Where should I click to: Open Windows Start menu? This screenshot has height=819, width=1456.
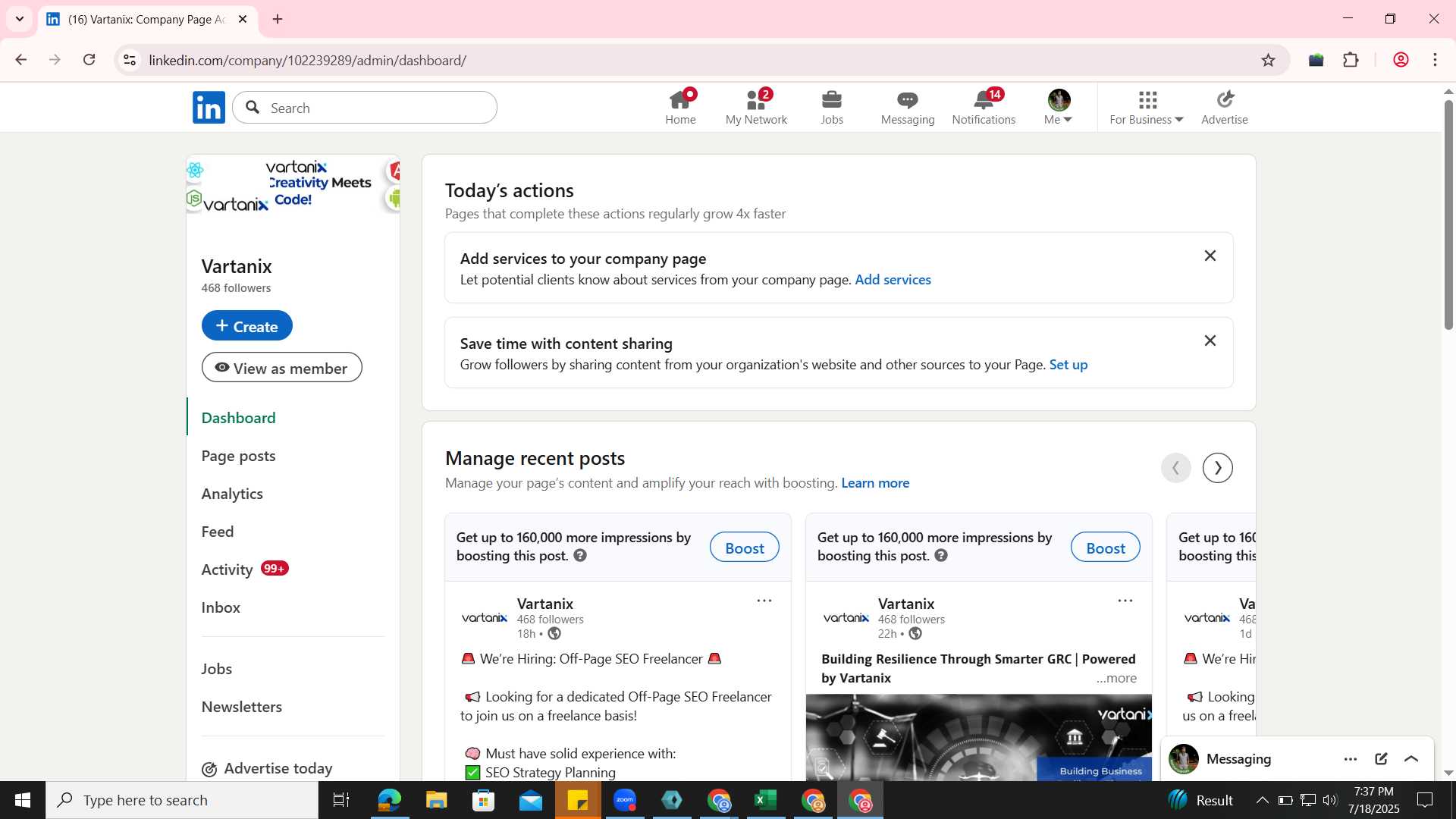(22, 800)
